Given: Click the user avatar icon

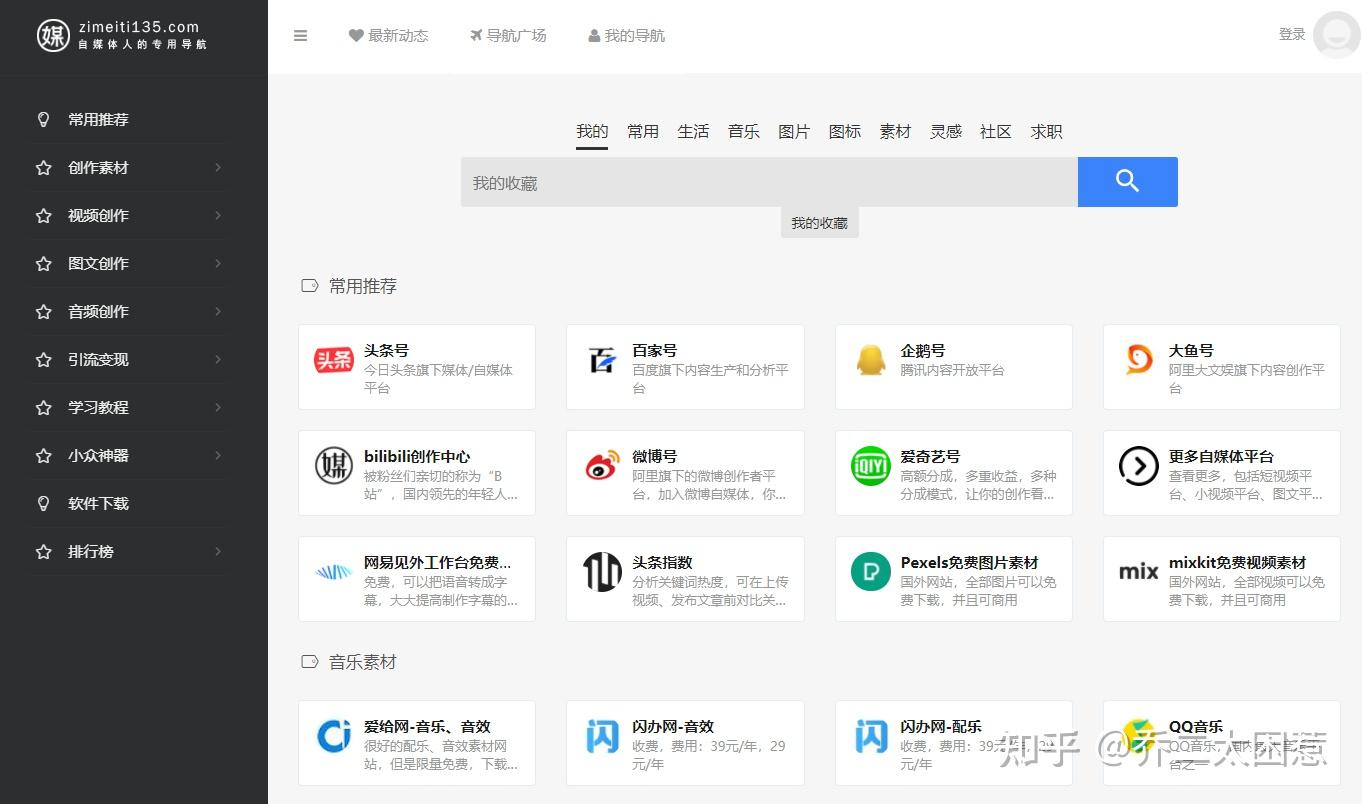Looking at the screenshot, I should click(x=1336, y=36).
